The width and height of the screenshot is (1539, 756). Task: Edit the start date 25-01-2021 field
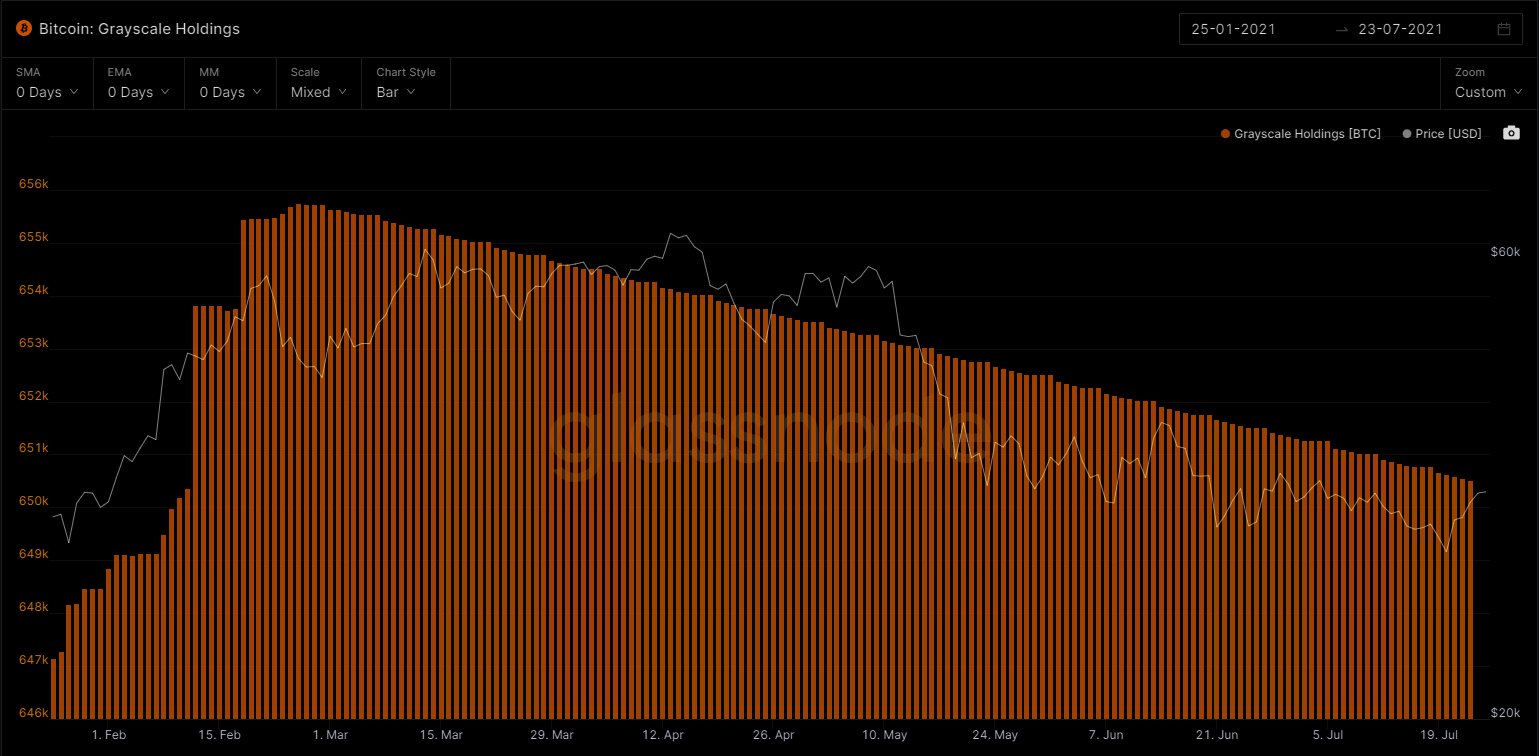[1233, 29]
